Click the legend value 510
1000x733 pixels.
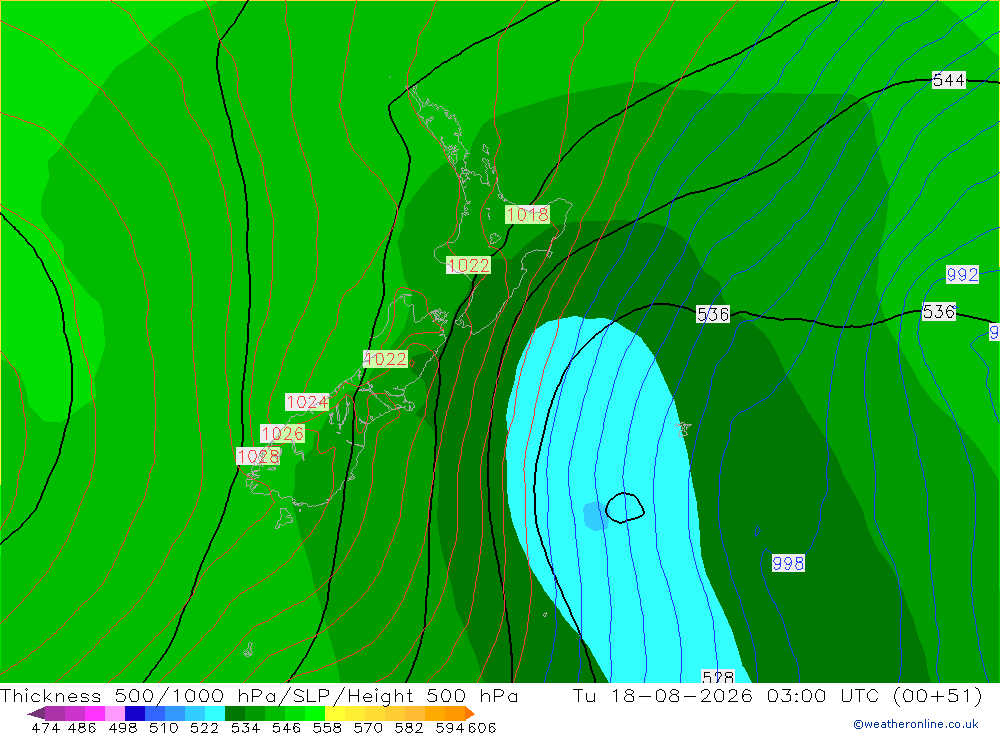click(164, 727)
